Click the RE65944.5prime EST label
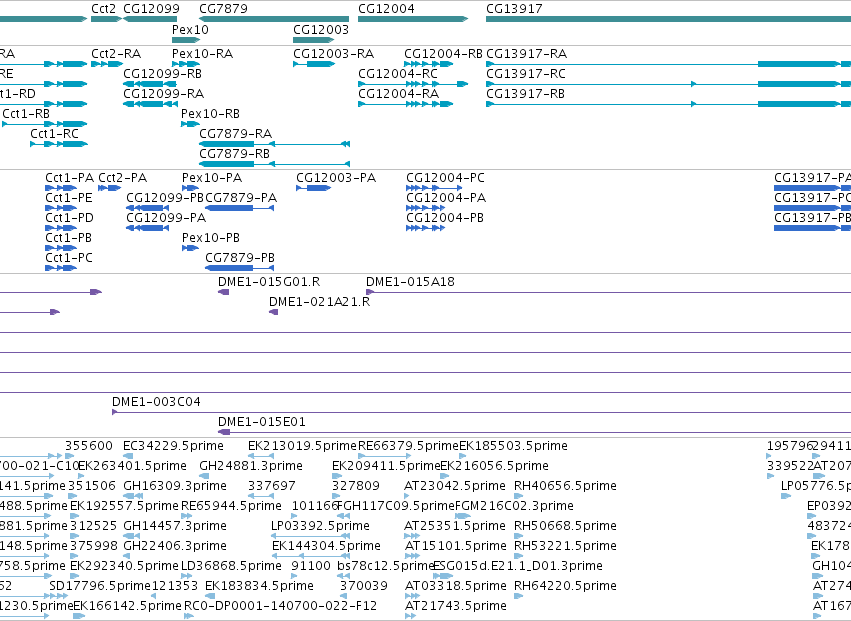851x621 pixels. pyautogui.click(x=231, y=506)
